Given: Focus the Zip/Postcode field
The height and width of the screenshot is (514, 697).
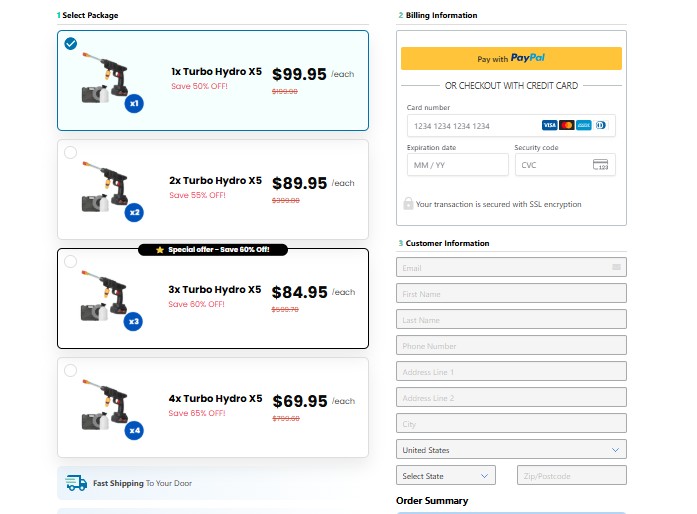Looking at the screenshot, I should [571, 476].
